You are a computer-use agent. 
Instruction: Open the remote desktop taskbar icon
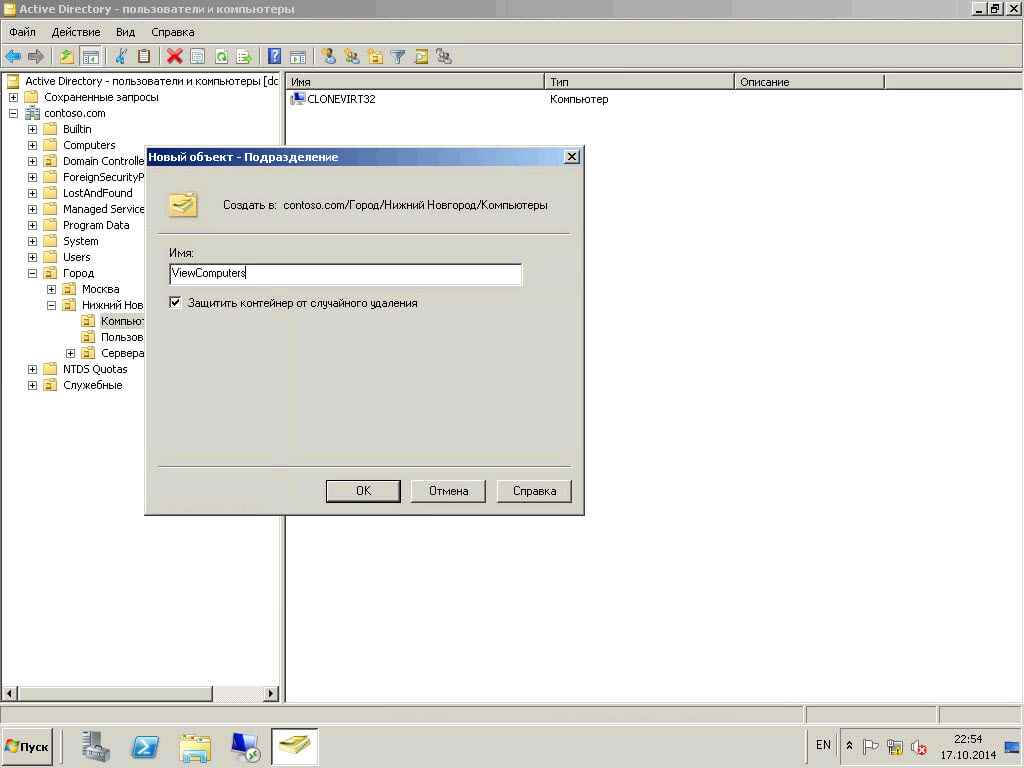point(245,746)
